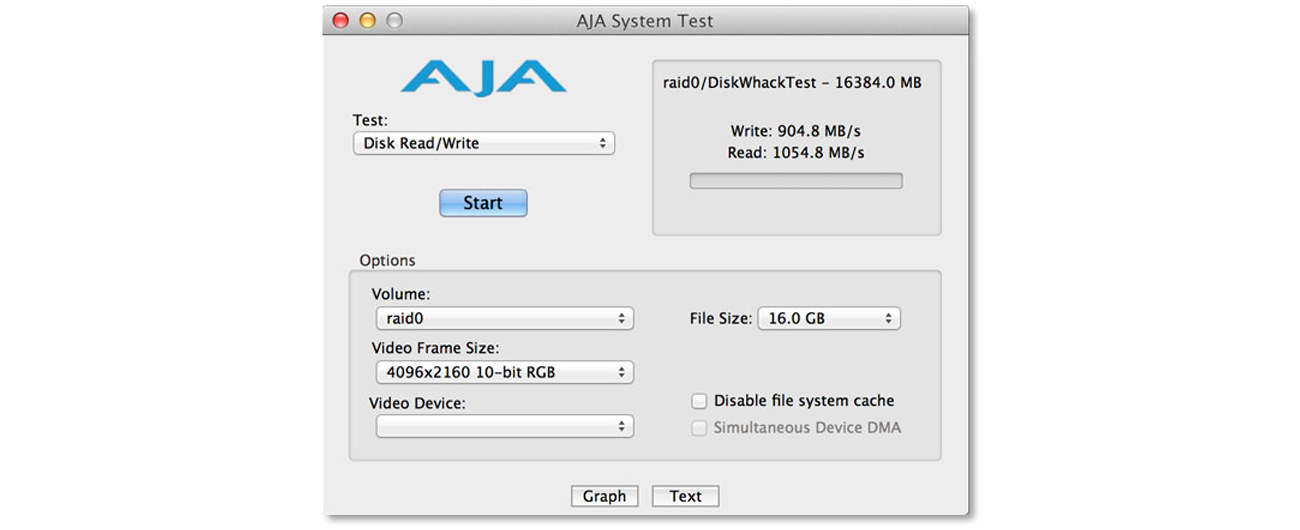Click the AJA logo
The image size is (1300, 530).
pos(483,77)
